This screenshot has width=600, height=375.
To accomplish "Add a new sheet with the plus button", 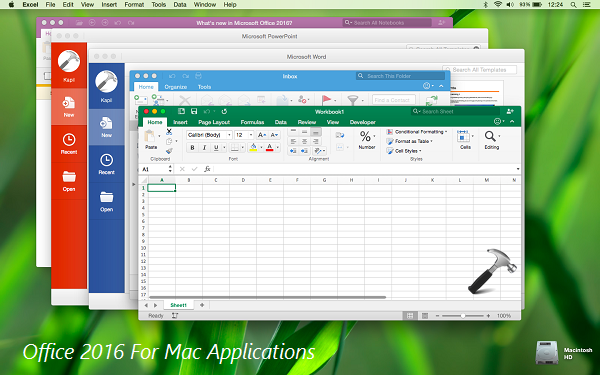I will click(x=202, y=305).
